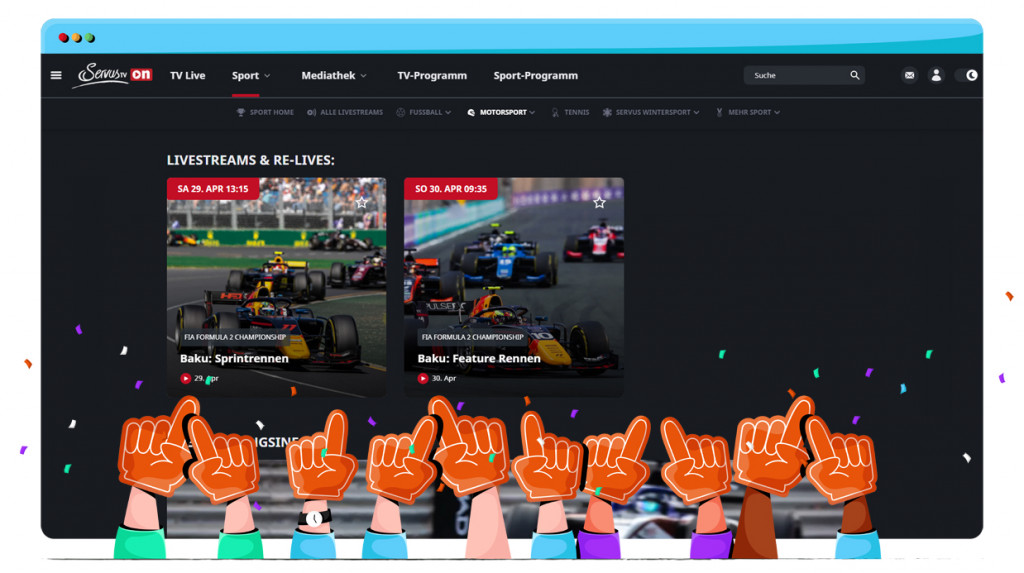Expand the Fussball submenu chevron
The image size is (1024, 573).
448,112
